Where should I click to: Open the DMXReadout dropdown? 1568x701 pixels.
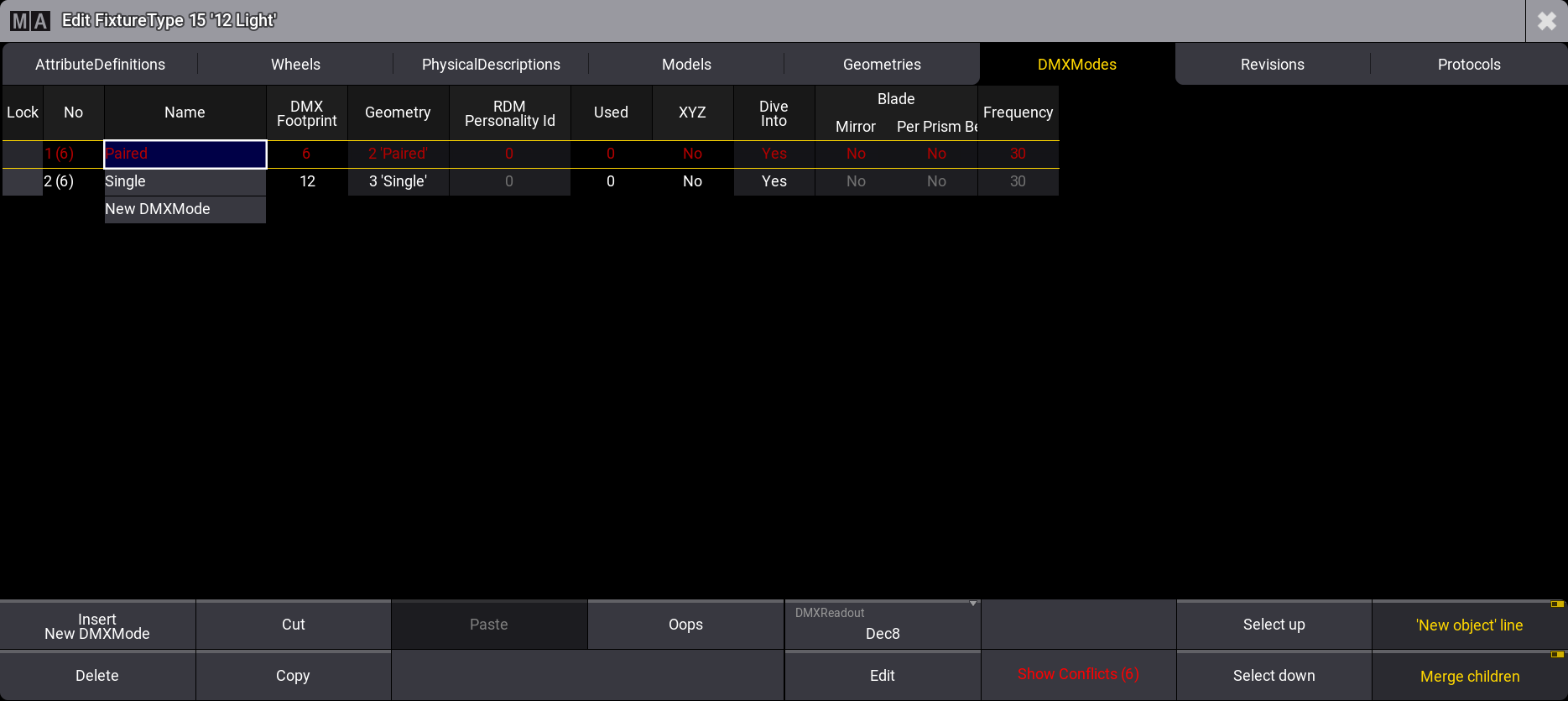pyautogui.click(x=882, y=625)
